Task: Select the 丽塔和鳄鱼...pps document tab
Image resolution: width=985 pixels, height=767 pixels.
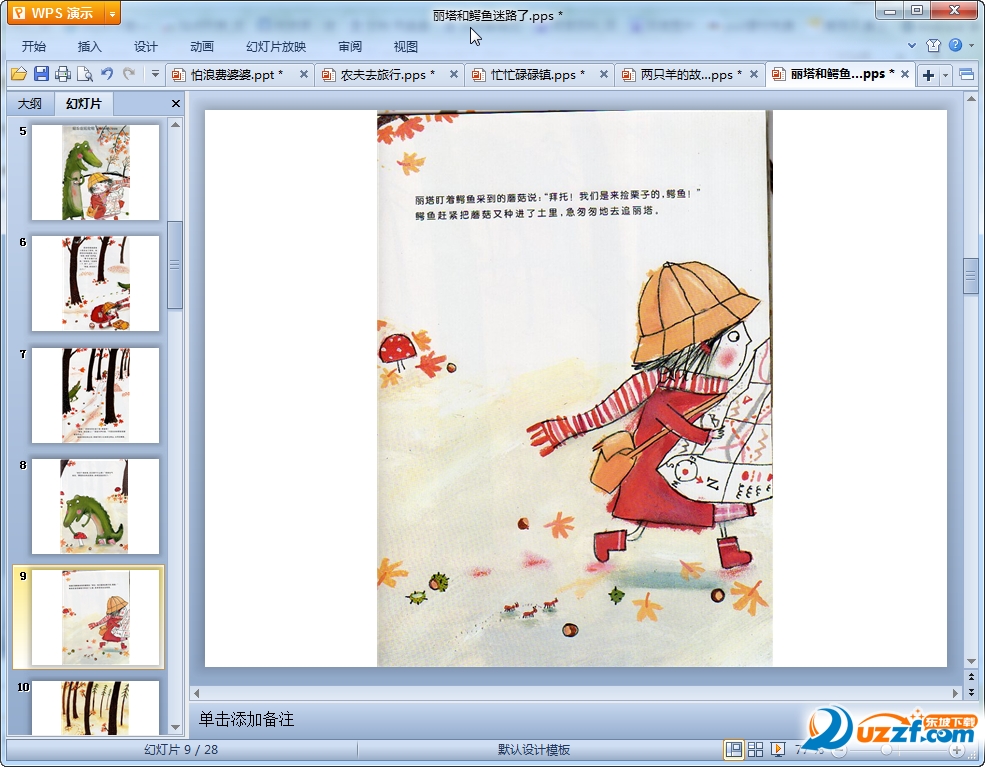Action: point(842,75)
